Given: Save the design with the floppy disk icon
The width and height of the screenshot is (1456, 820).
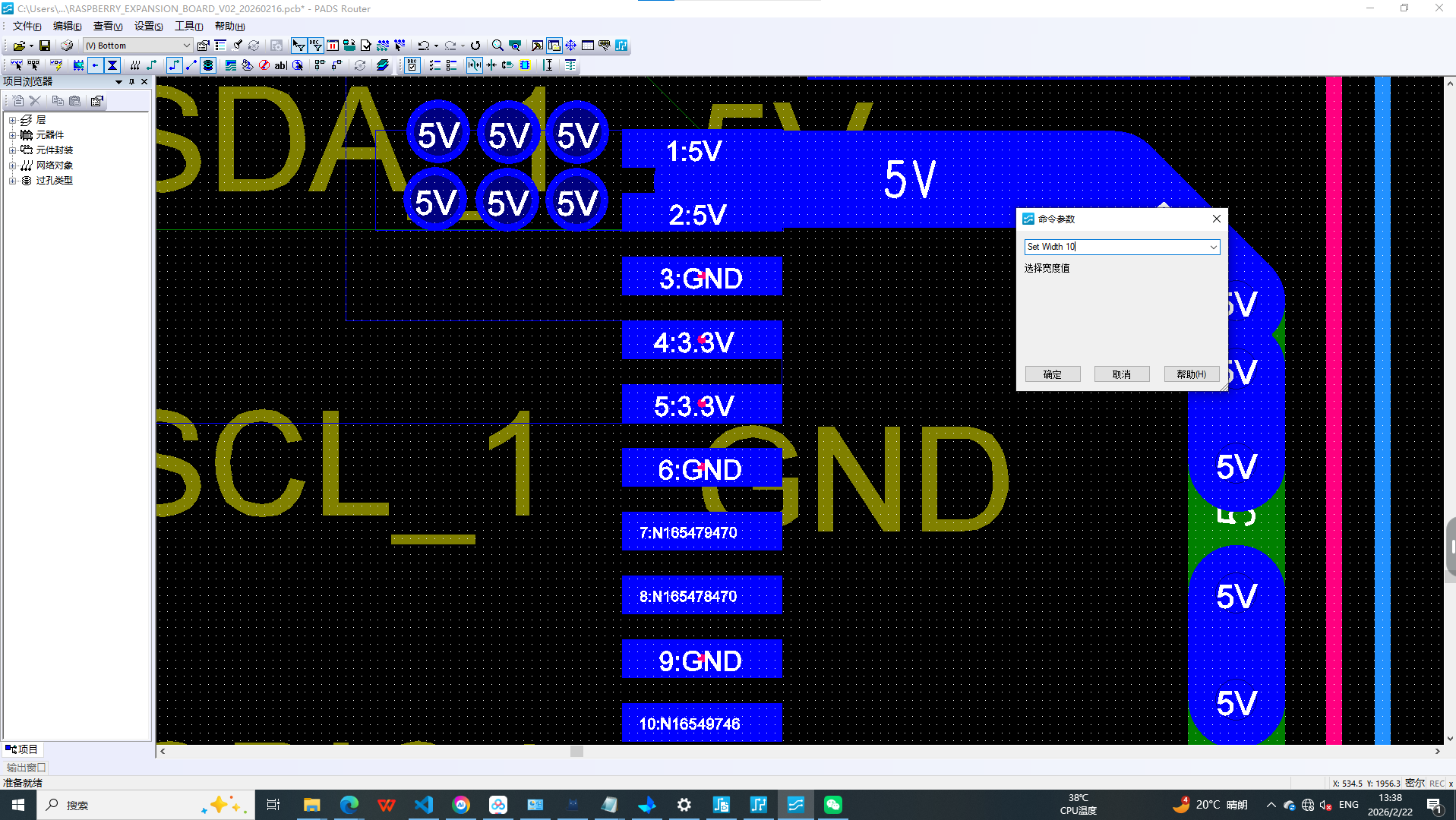Looking at the screenshot, I should (45, 46).
